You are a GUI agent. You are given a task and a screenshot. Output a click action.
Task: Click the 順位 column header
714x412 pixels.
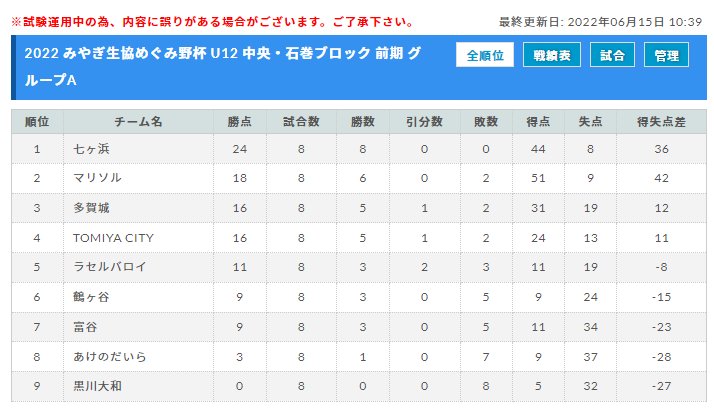coord(37,122)
